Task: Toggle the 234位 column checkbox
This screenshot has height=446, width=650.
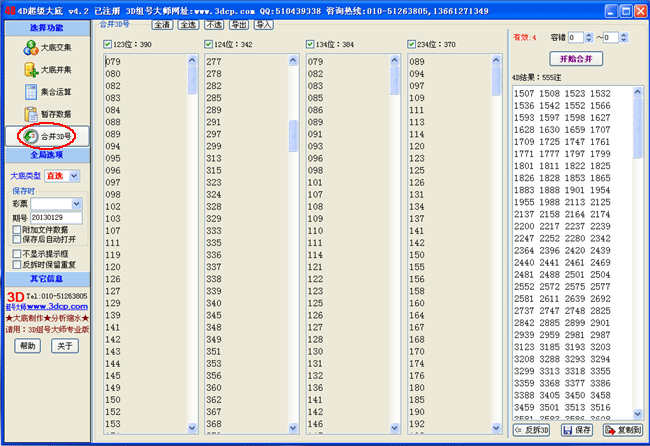Action: [x=413, y=44]
